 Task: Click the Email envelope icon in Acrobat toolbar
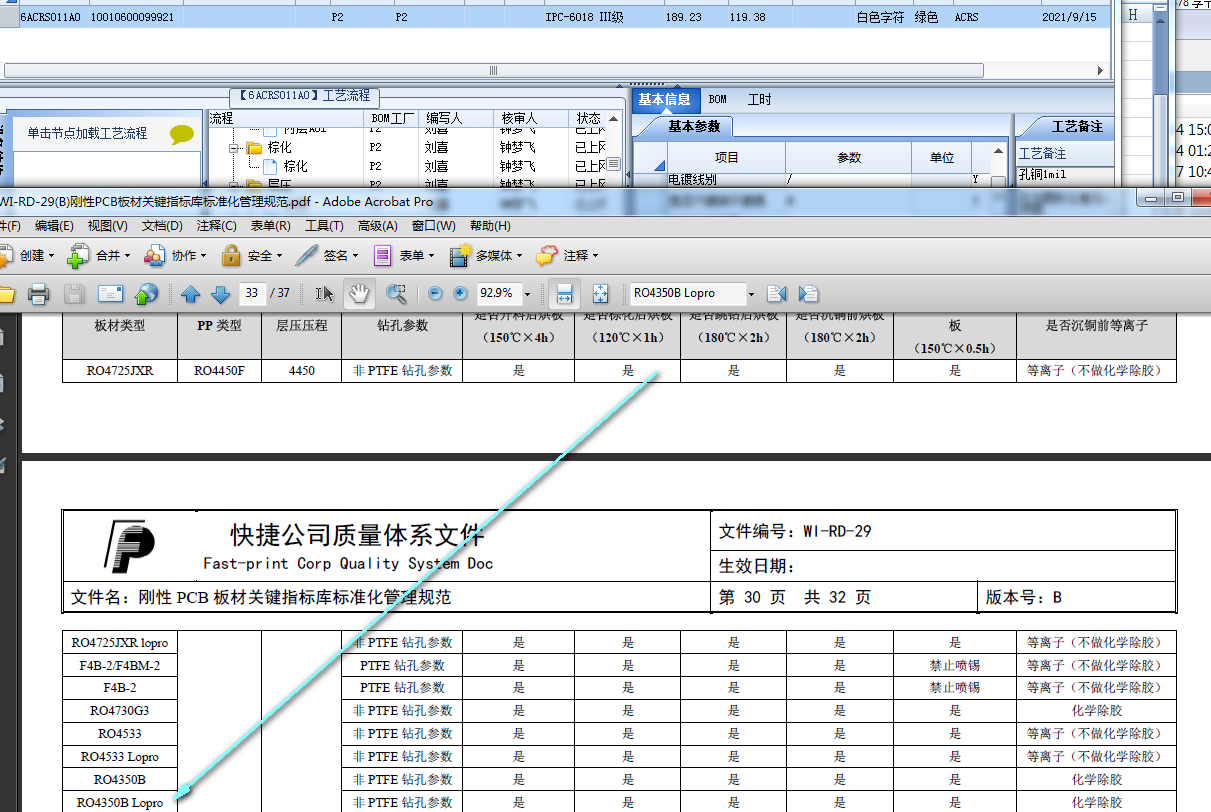[110, 293]
